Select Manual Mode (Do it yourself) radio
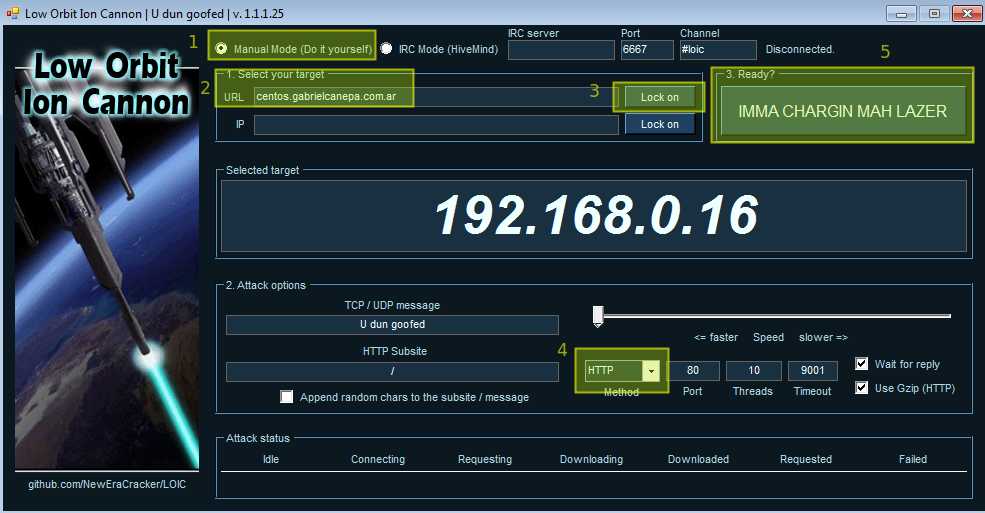The image size is (985, 513). point(221,48)
